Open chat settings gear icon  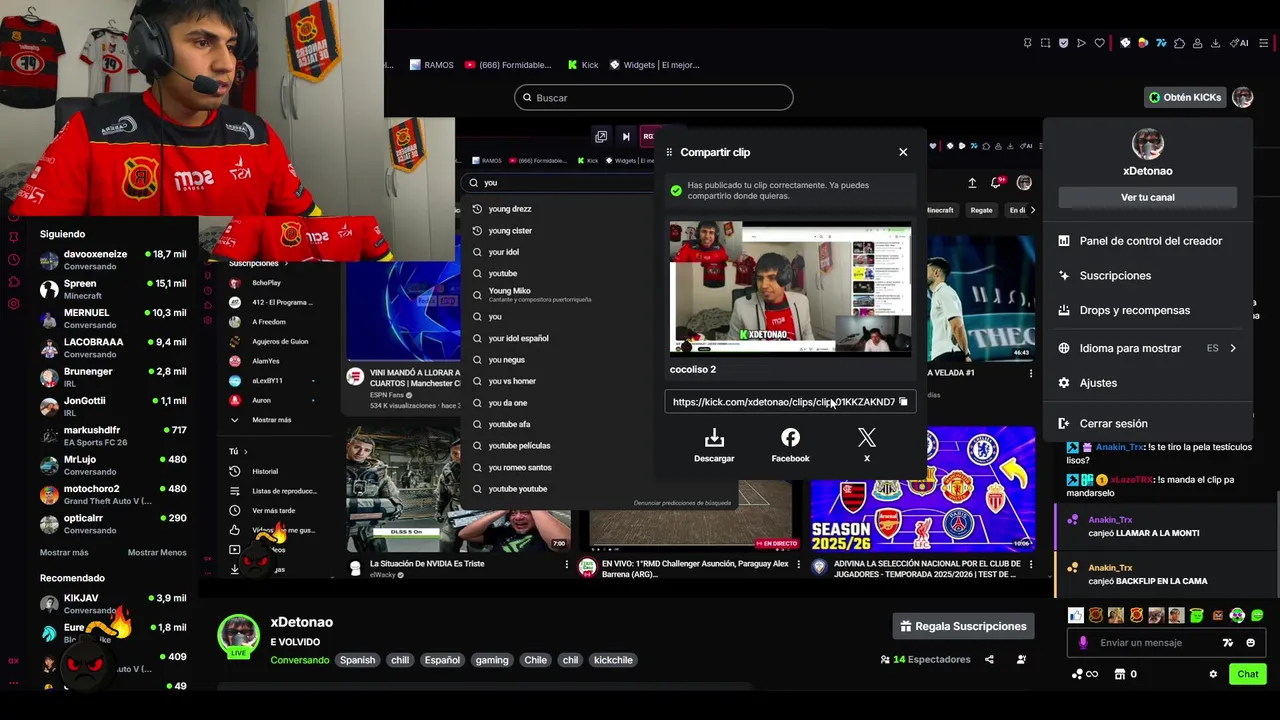coord(1213,674)
